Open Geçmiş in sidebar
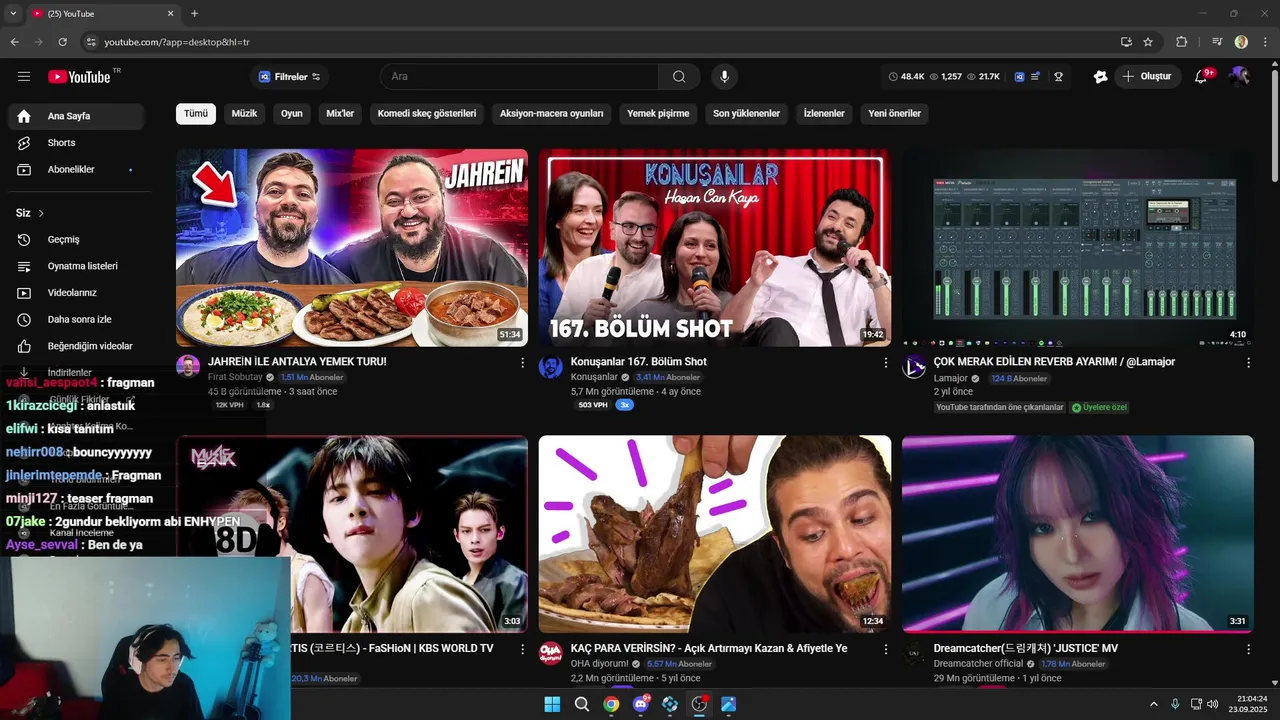1280x720 pixels. [76, 240]
